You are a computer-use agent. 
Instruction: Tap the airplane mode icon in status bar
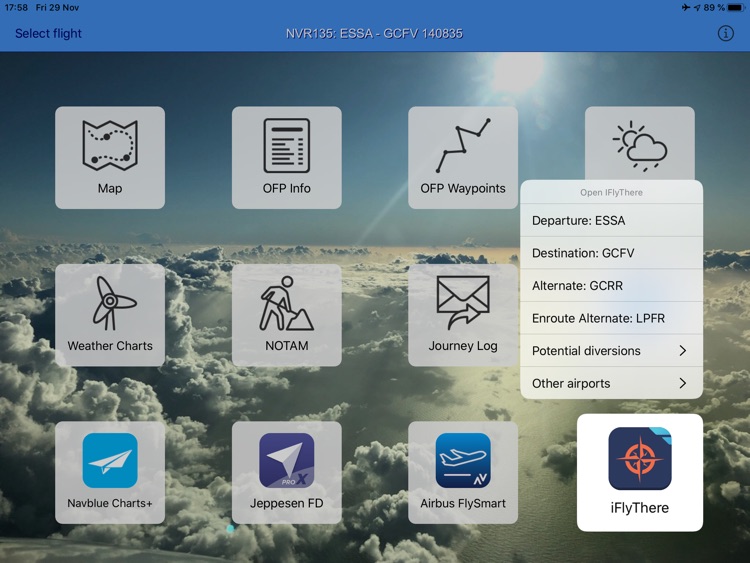[x=686, y=8]
